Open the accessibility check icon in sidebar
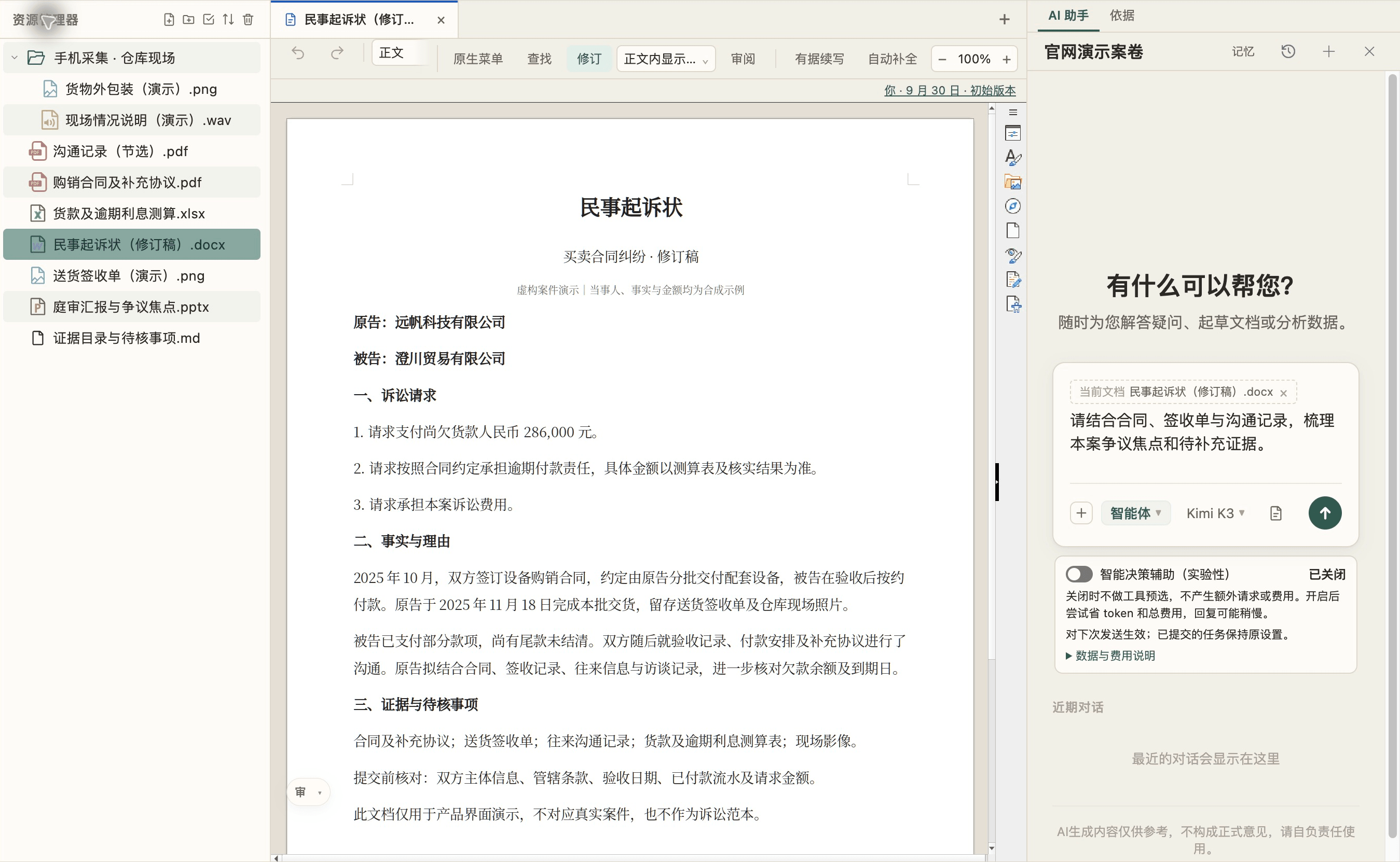 (x=1013, y=304)
